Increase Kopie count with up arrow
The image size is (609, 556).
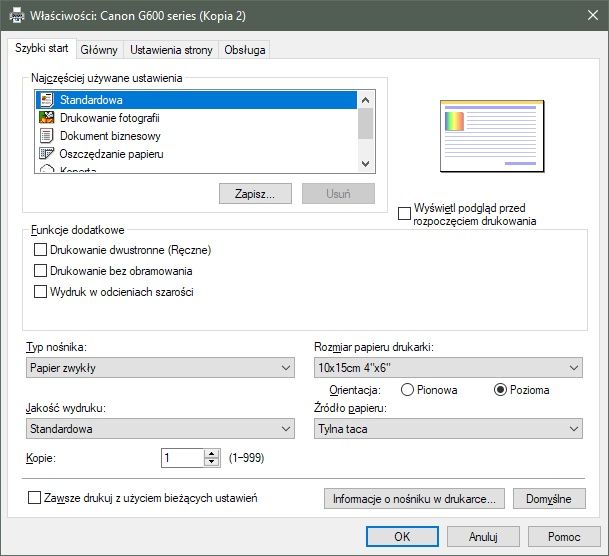(212, 453)
